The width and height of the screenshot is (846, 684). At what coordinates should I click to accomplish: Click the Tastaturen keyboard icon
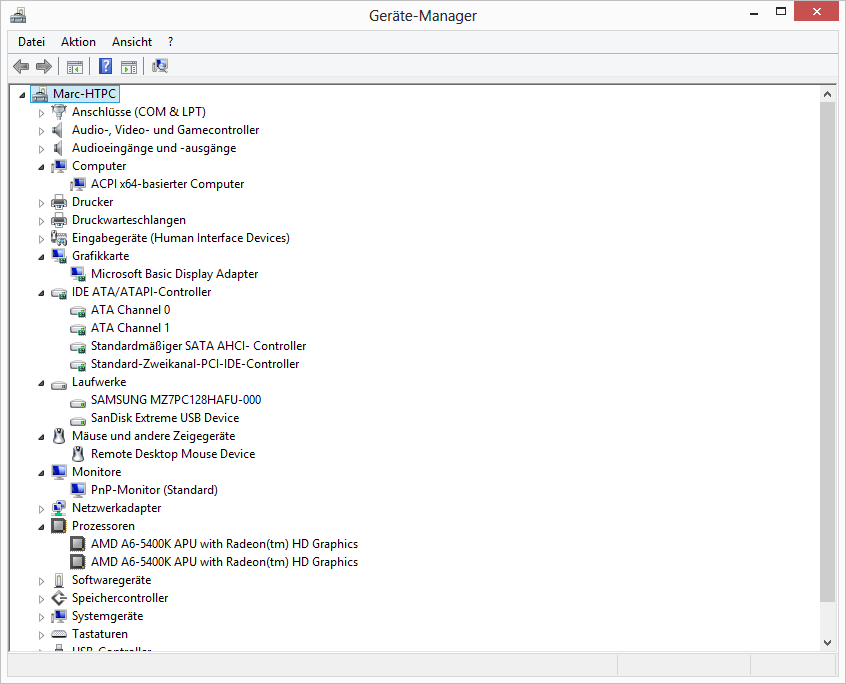coord(59,634)
